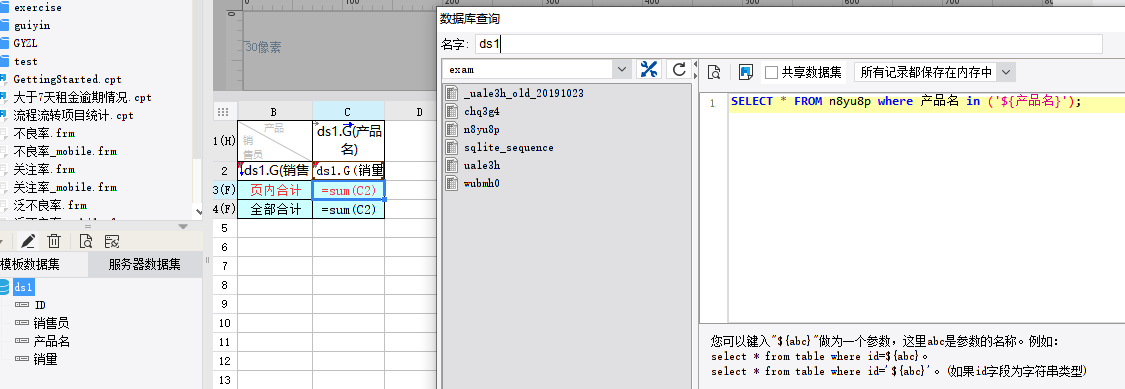Select cell B2 ds1.G(销售员)
Image resolution: width=1125 pixels, height=389 pixels.
[275, 171]
